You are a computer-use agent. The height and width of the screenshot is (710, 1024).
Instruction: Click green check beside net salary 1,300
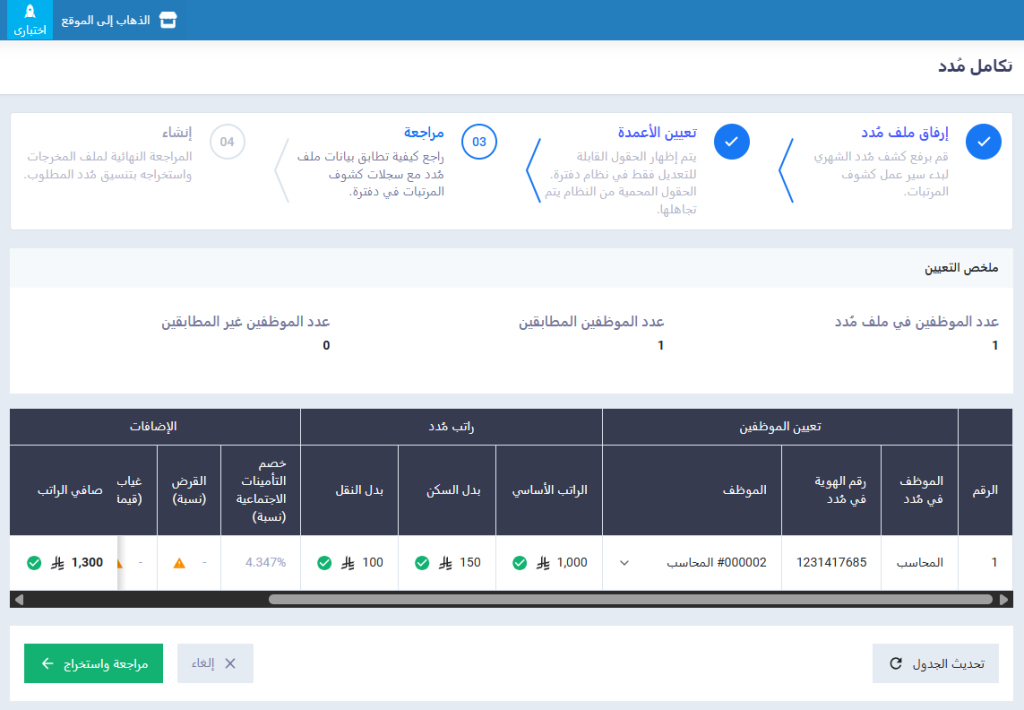[34, 563]
